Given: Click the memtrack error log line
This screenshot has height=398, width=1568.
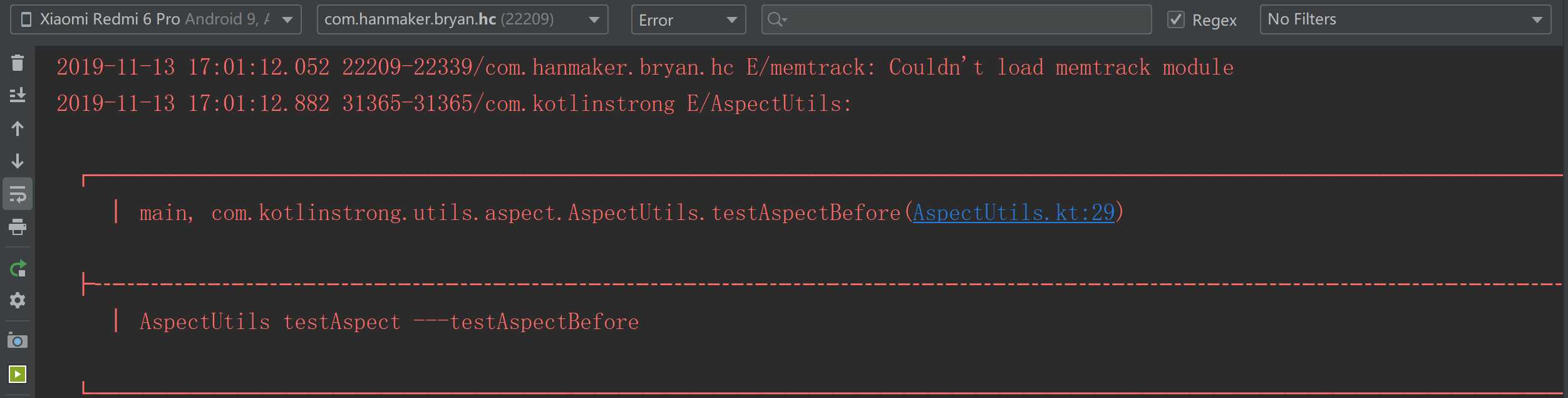Looking at the screenshot, I should 645,68.
